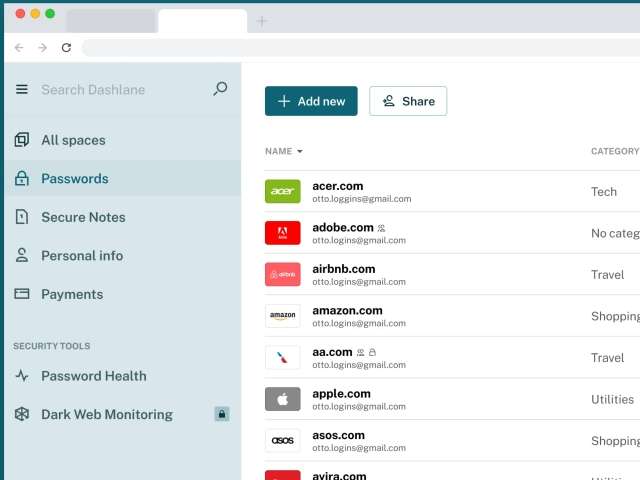
Task: Select Passwords in the sidebar
Action: pos(122,178)
